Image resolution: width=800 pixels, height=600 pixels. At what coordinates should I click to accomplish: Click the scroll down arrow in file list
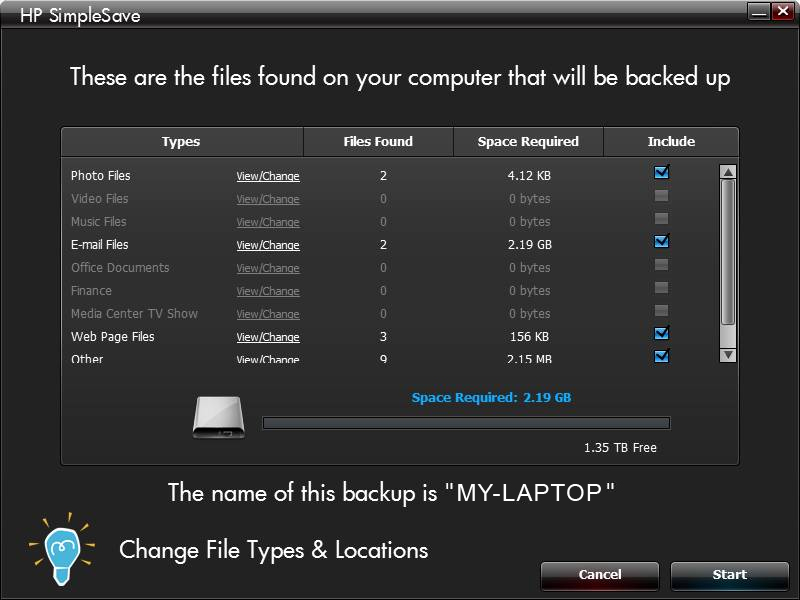click(x=728, y=355)
